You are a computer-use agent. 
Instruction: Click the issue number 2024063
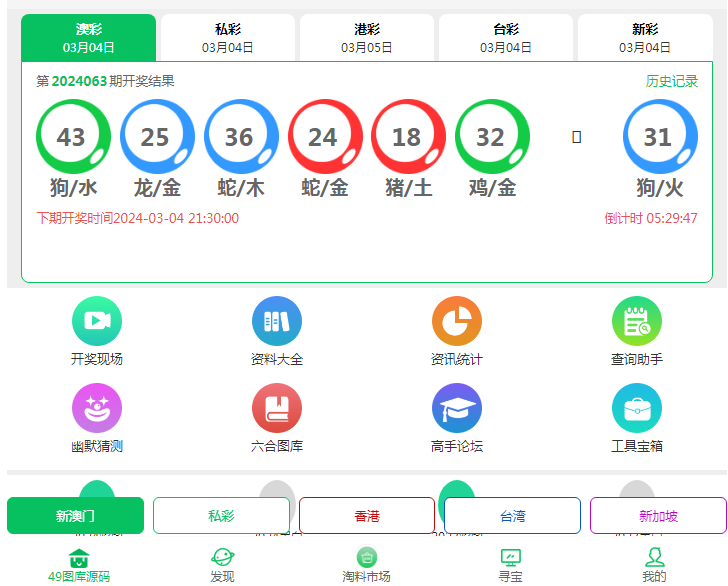(79, 81)
